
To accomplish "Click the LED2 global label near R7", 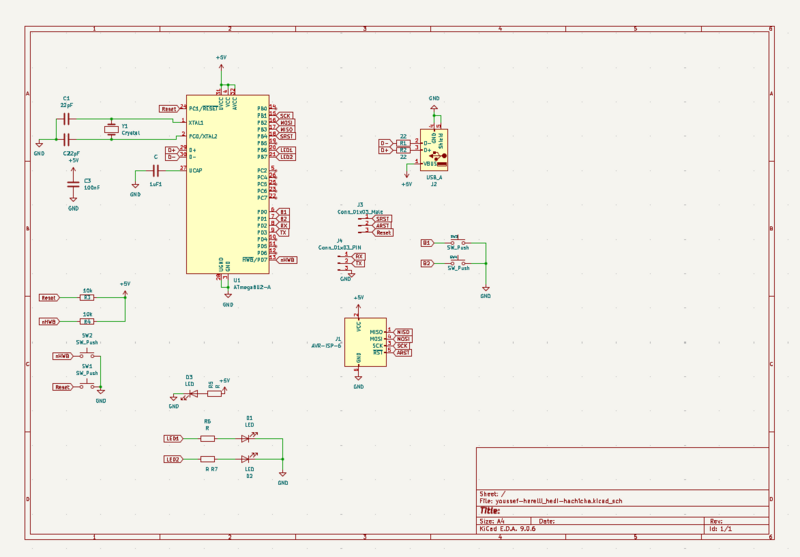I will click(173, 459).
